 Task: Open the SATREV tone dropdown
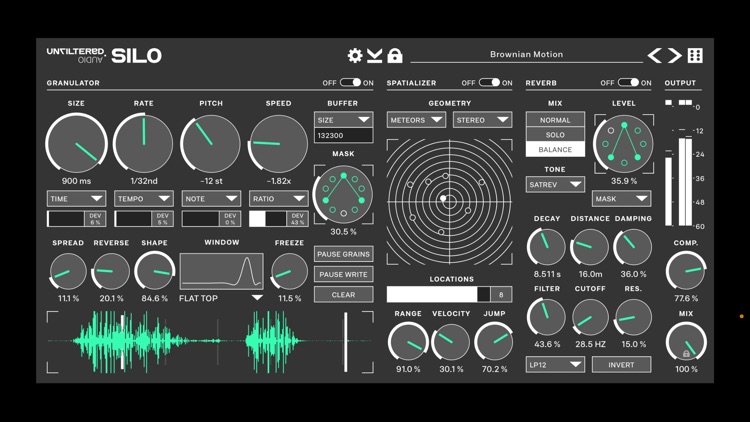pos(555,184)
